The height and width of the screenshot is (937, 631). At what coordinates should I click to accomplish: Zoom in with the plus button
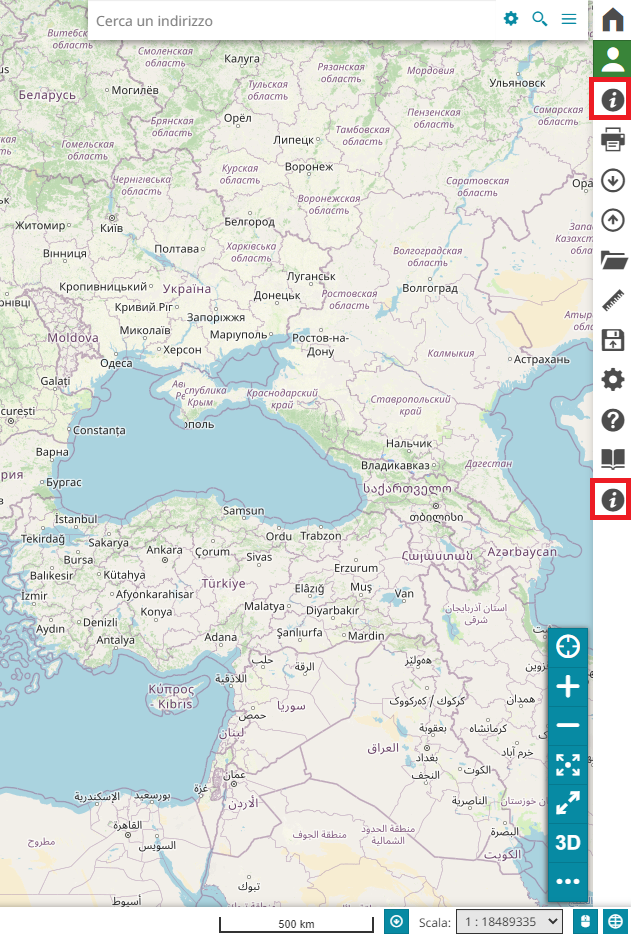click(568, 687)
